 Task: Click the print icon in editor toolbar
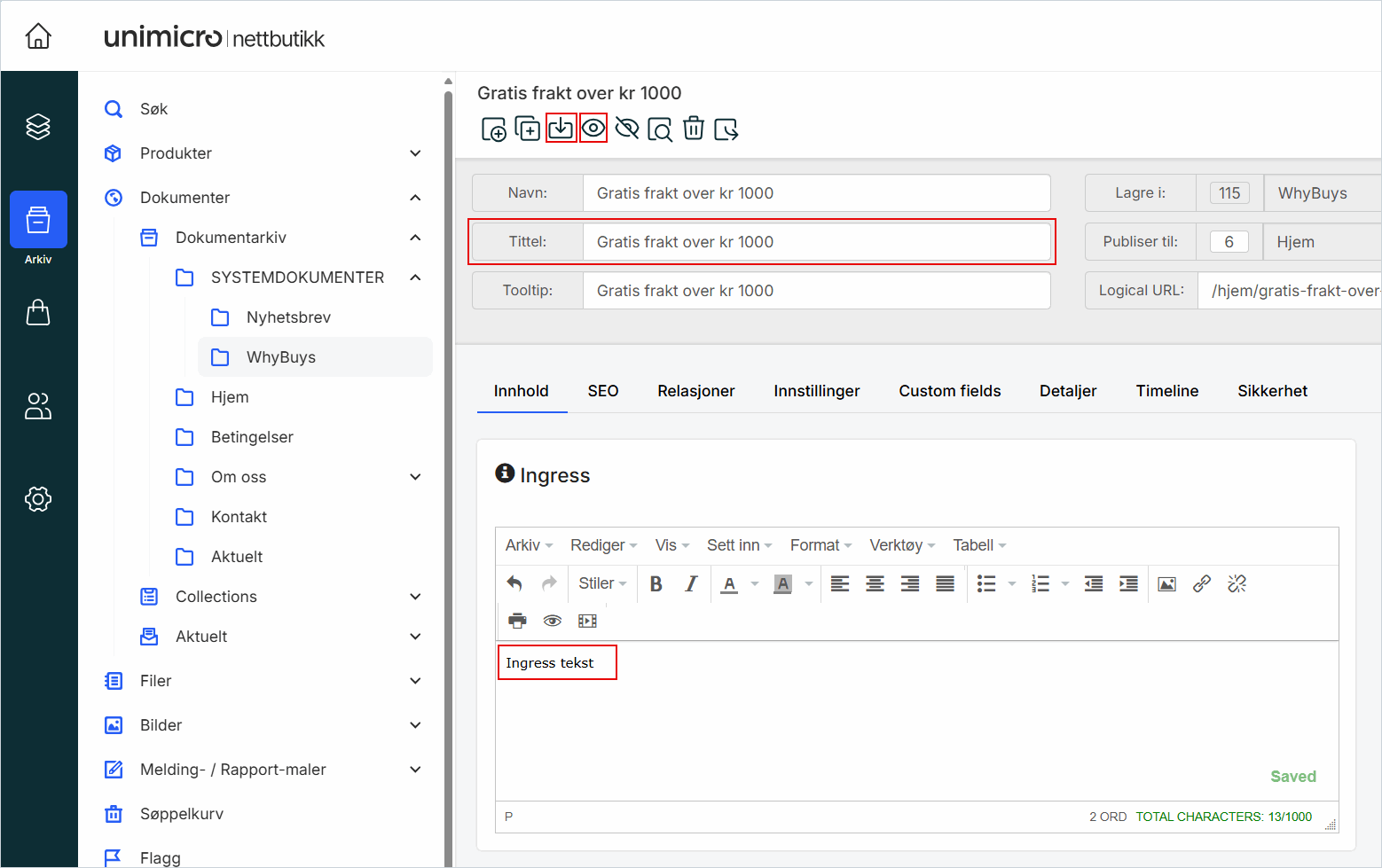pyautogui.click(x=517, y=621)
